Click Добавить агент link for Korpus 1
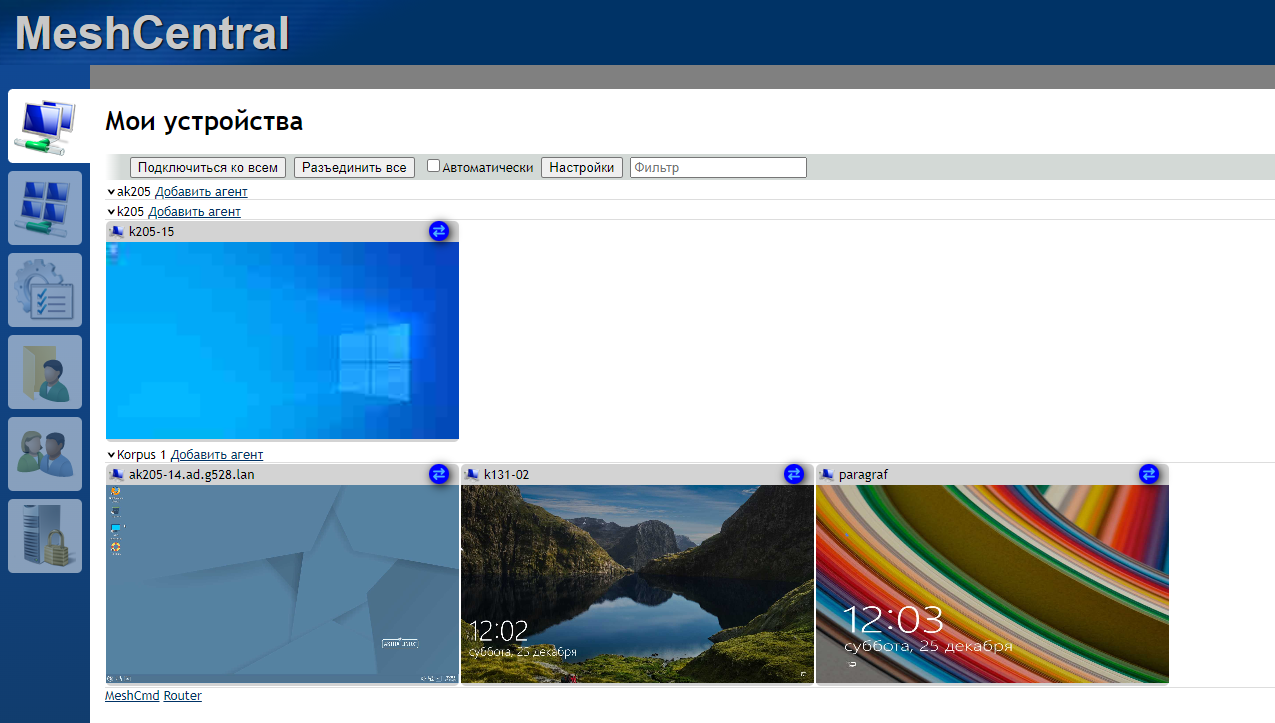 tap(217, 454)
